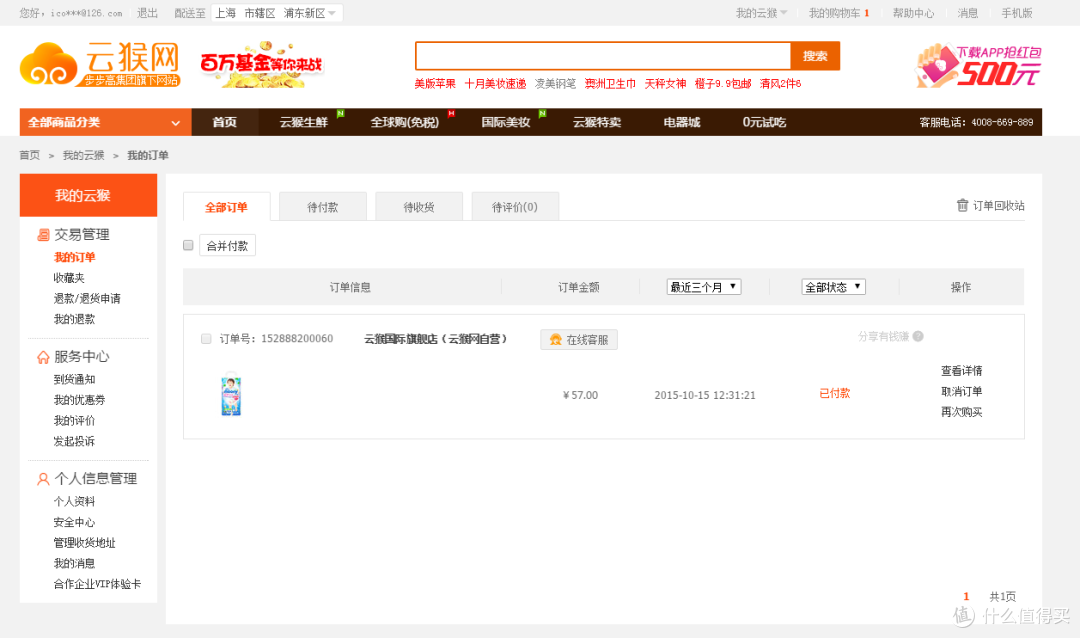Open the 下载APP抢红包 500元 banner
Image resolution: width=1080 pixels, height=638 pixels.
(978, 65)
